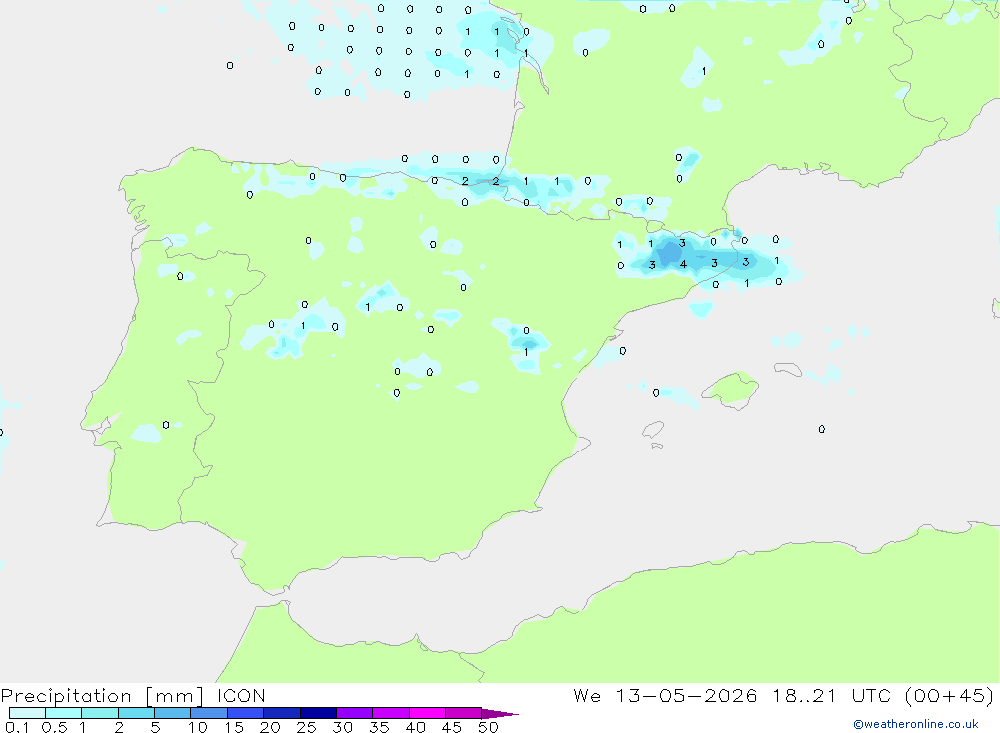Select the 4 mm precipitation value on the map
Viewport: 1000px width, 733px height.
(x=683, y=264)
